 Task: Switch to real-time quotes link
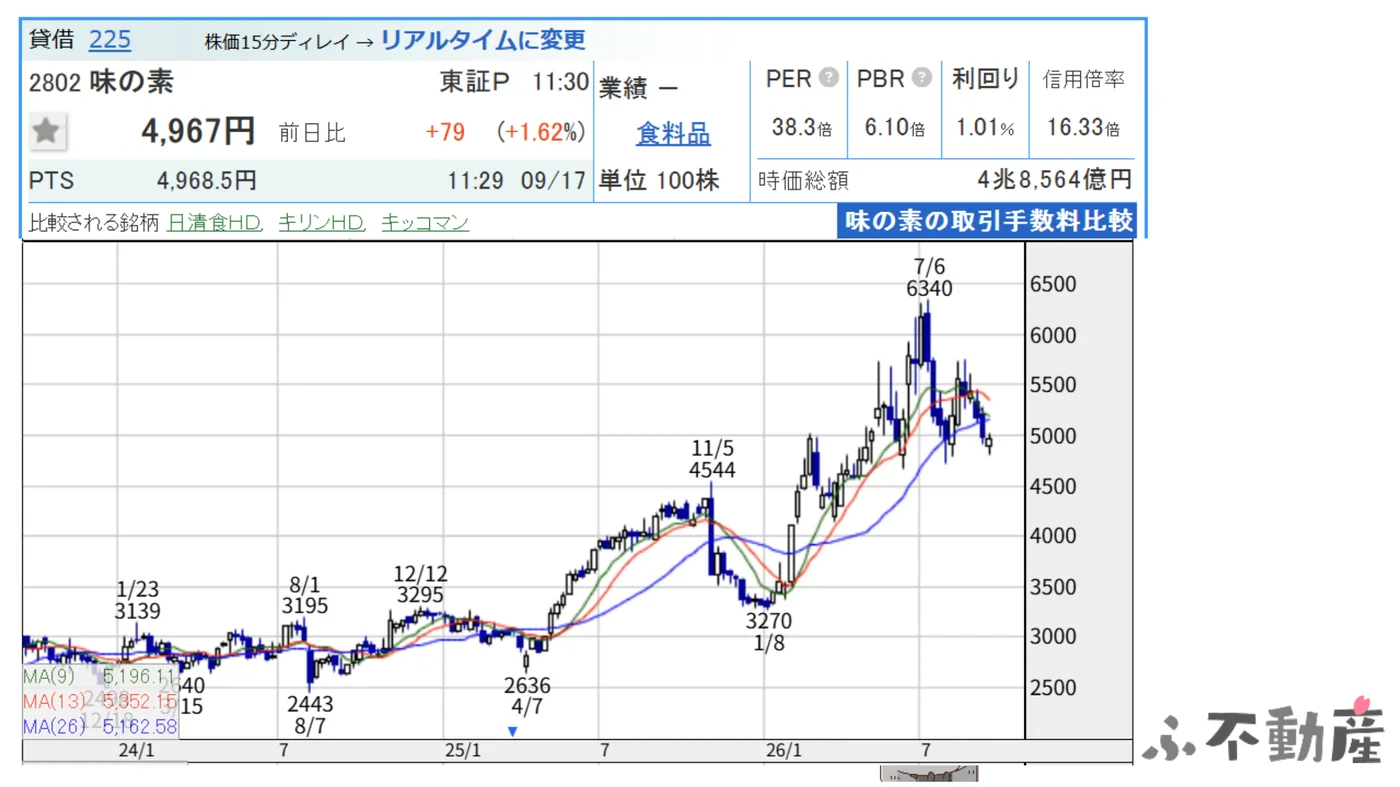point(482,40)
